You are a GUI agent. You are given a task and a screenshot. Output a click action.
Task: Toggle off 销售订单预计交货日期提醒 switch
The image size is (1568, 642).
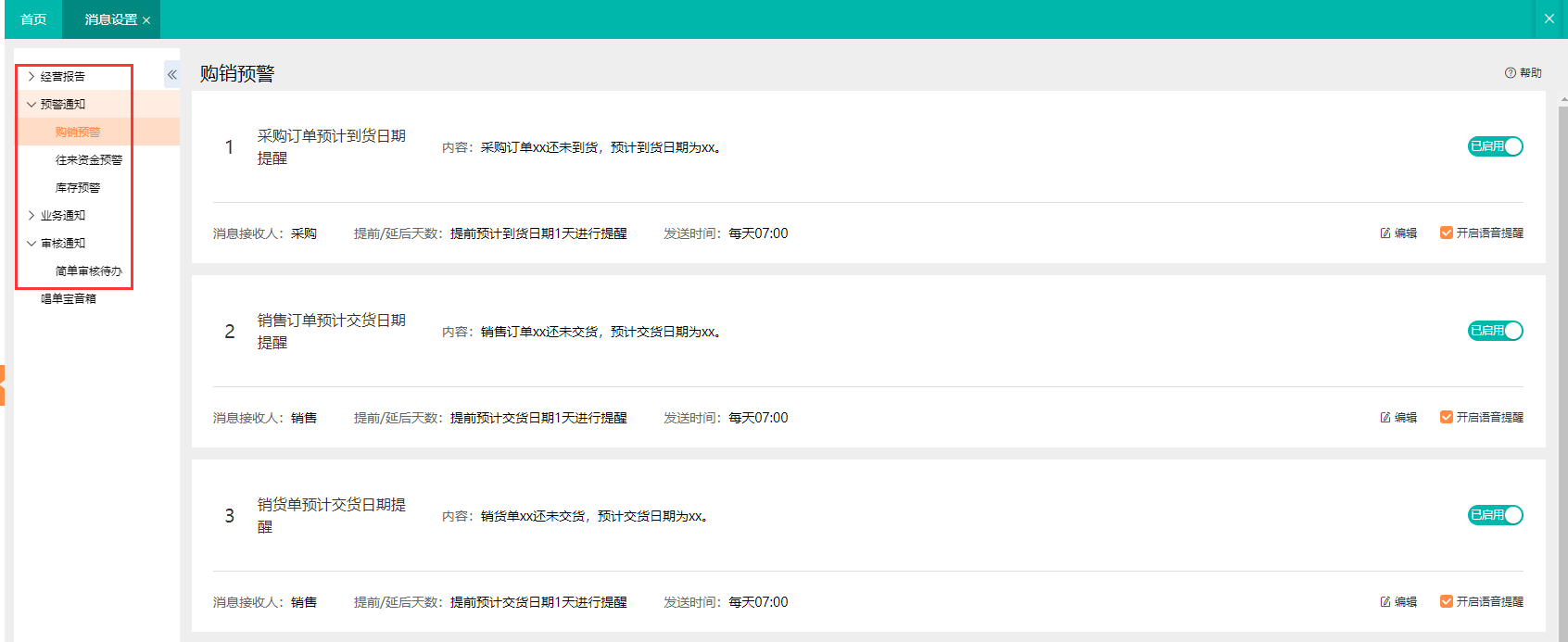(x=1495, y=331)
